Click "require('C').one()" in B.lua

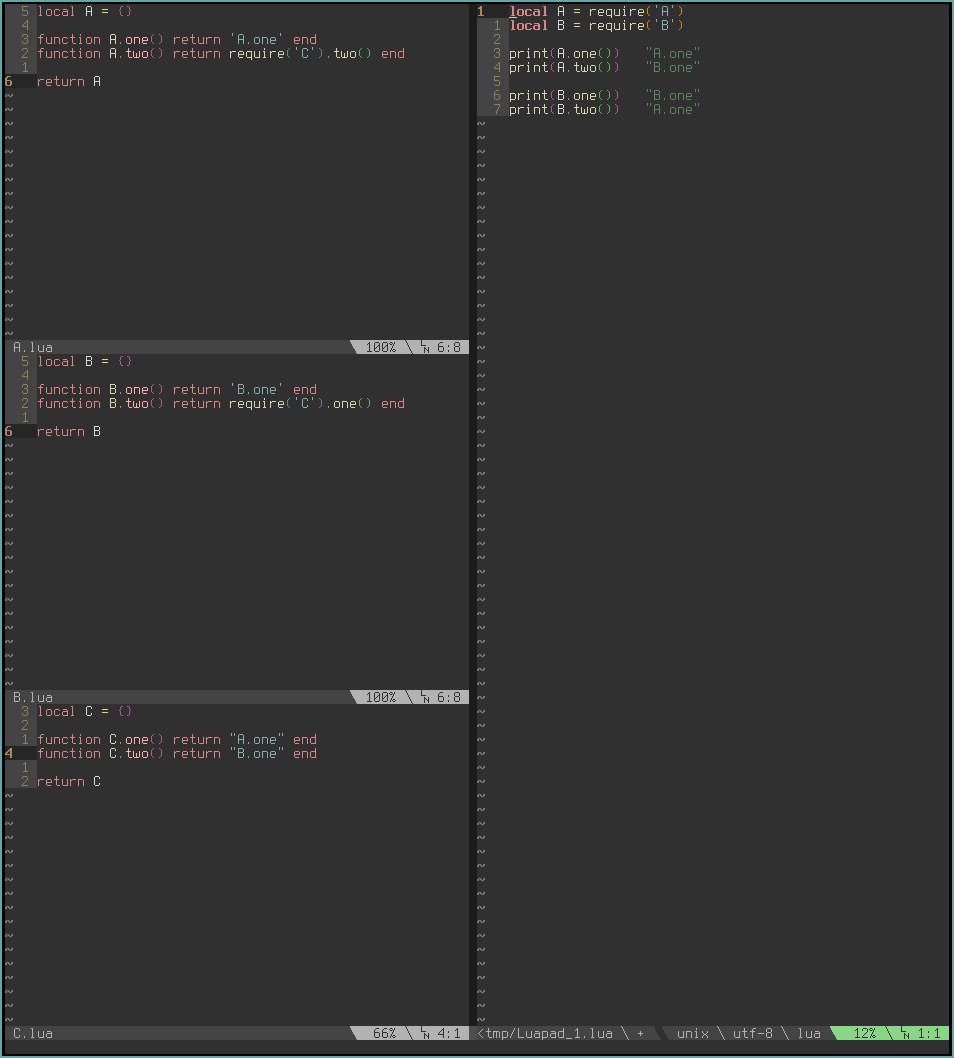point(300,403)
